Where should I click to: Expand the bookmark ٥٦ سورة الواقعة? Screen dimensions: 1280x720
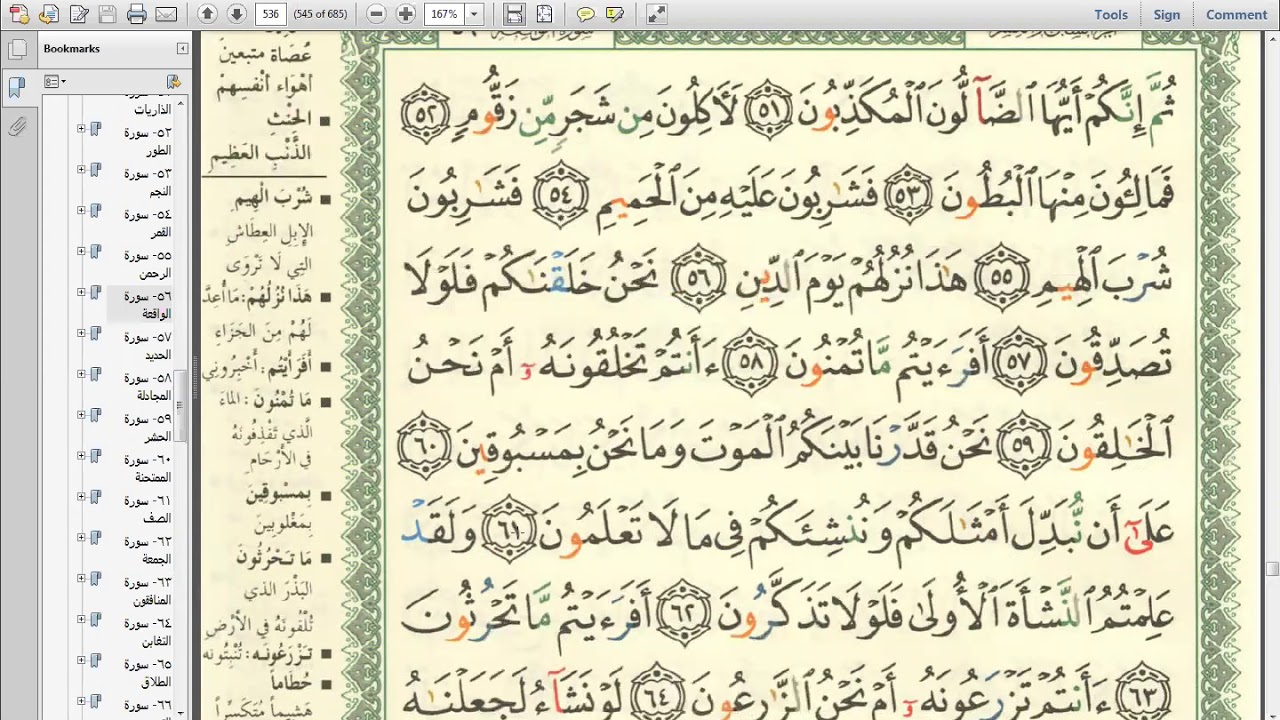[x=81, y=293]
